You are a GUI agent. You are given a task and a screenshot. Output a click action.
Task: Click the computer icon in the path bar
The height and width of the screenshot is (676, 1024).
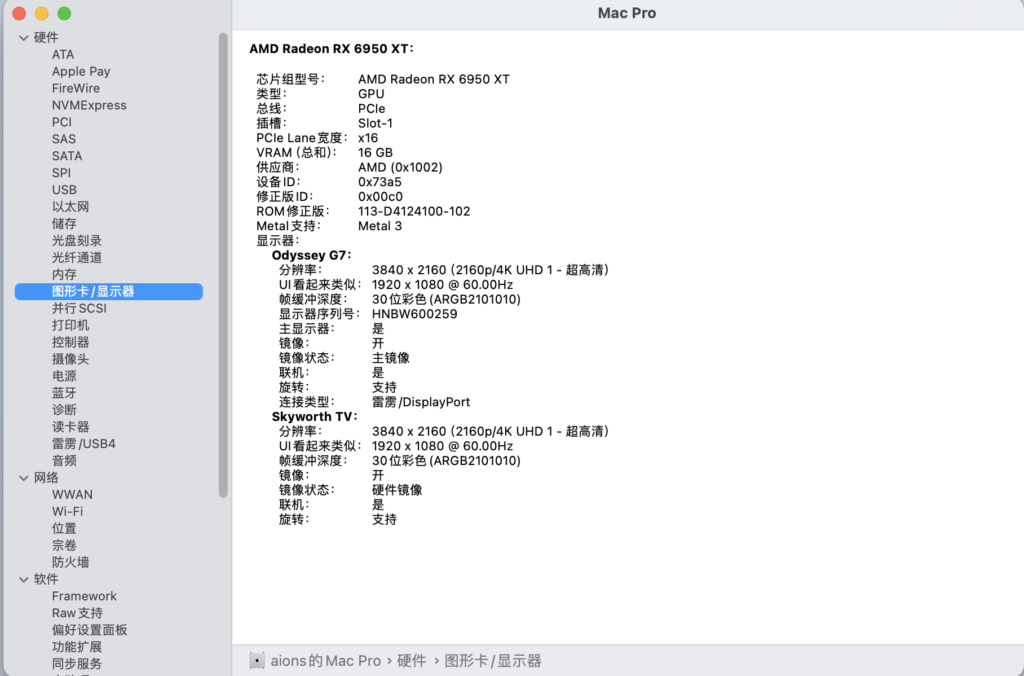257,660
